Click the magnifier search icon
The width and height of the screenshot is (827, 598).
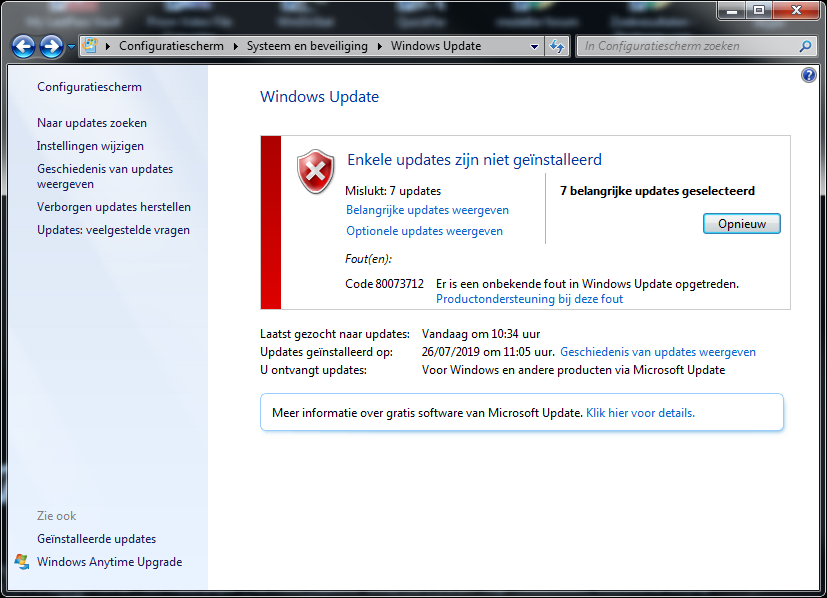click(805, 46)
